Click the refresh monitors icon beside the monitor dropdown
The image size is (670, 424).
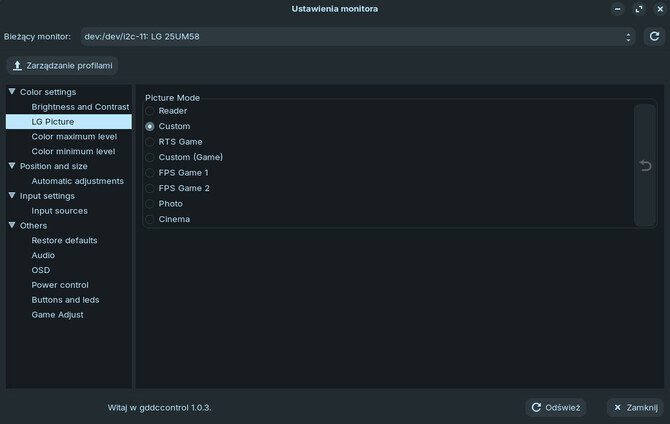(653, 37)
